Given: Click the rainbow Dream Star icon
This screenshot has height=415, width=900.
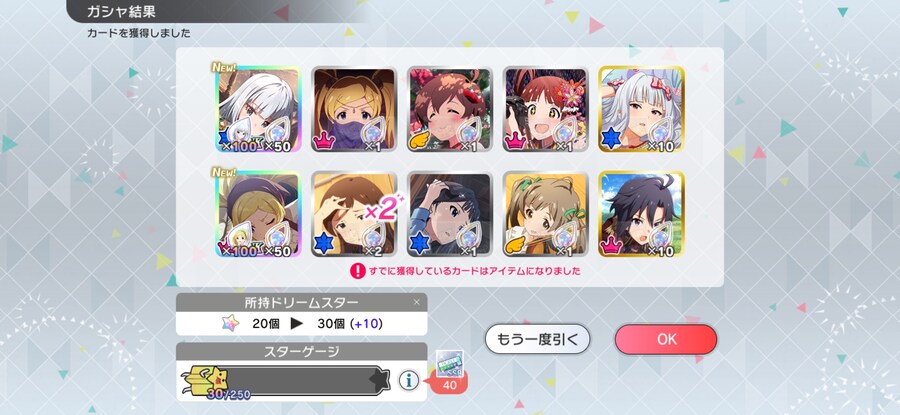Looking at the screenshot, I should click(230, 323).
